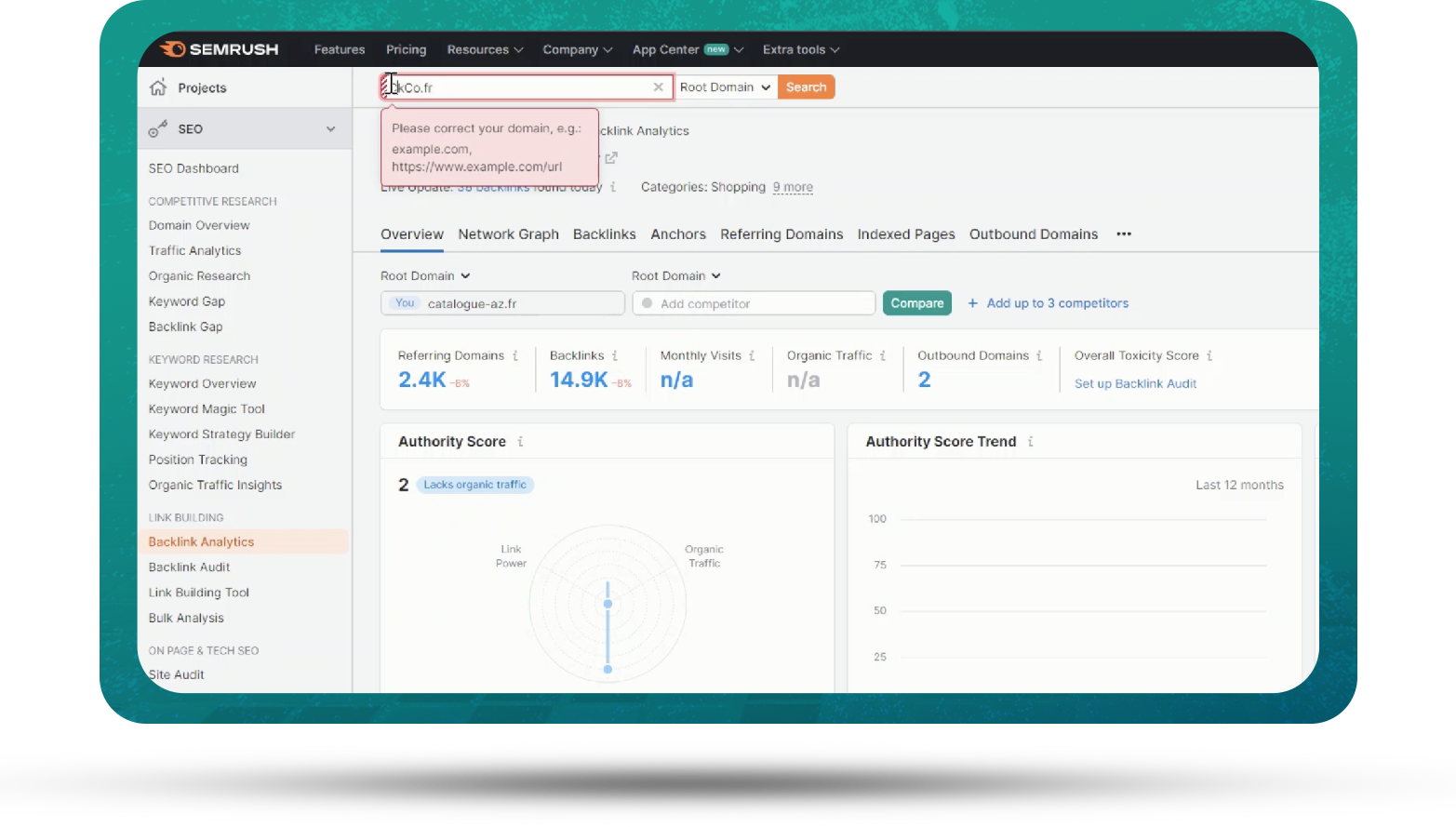Click the Add competitor input field
Viewport: 1456px width, 827px height.
pyautogui.click(x=754, y=303)
